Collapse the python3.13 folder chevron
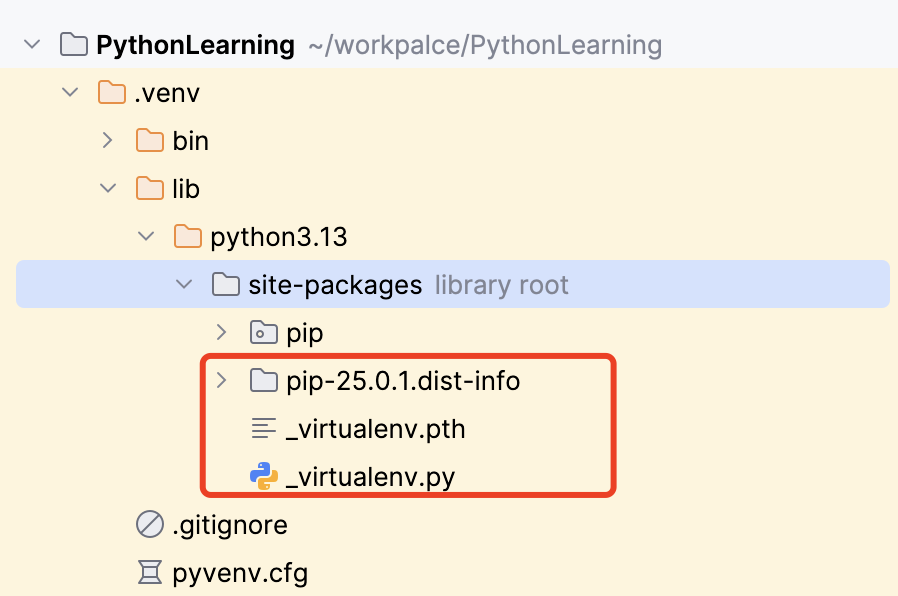The image size is (898, 596). pyautogui.click(x=146, y=236)
